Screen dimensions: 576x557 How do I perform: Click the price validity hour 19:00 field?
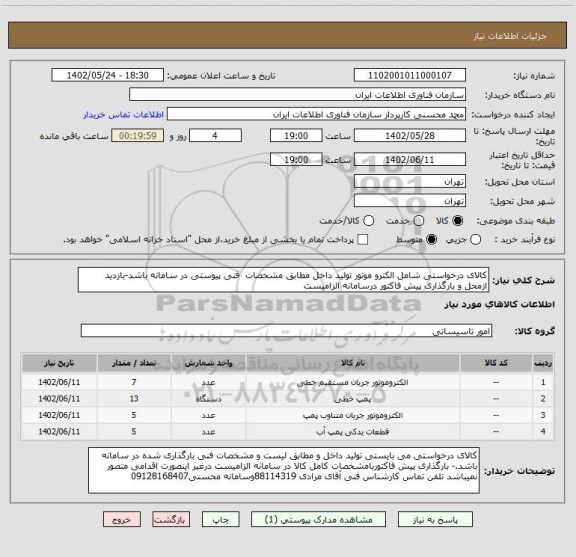point(296,159)
